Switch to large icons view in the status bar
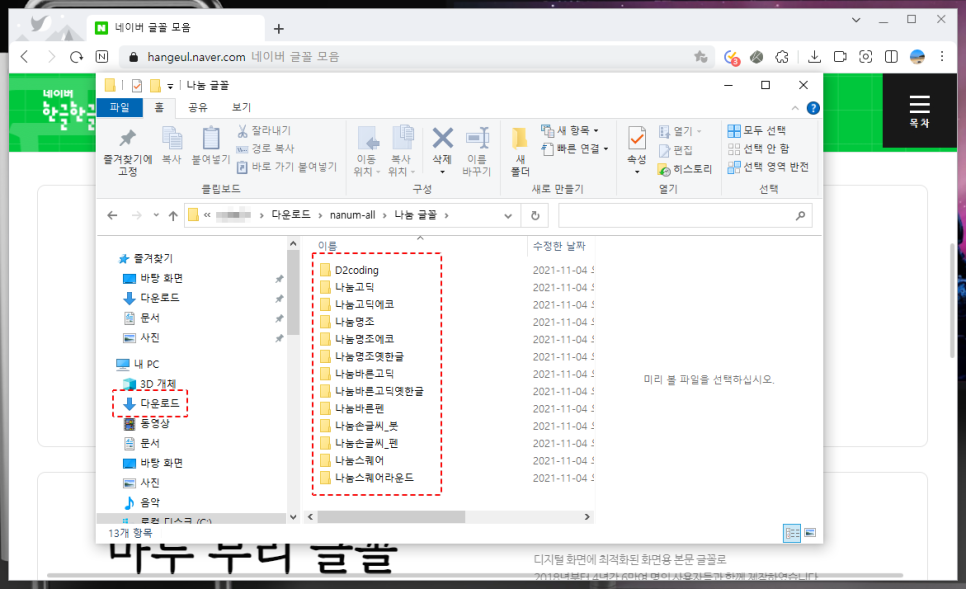Viewport: 966px width, 589px height. (x=810, y=533)
